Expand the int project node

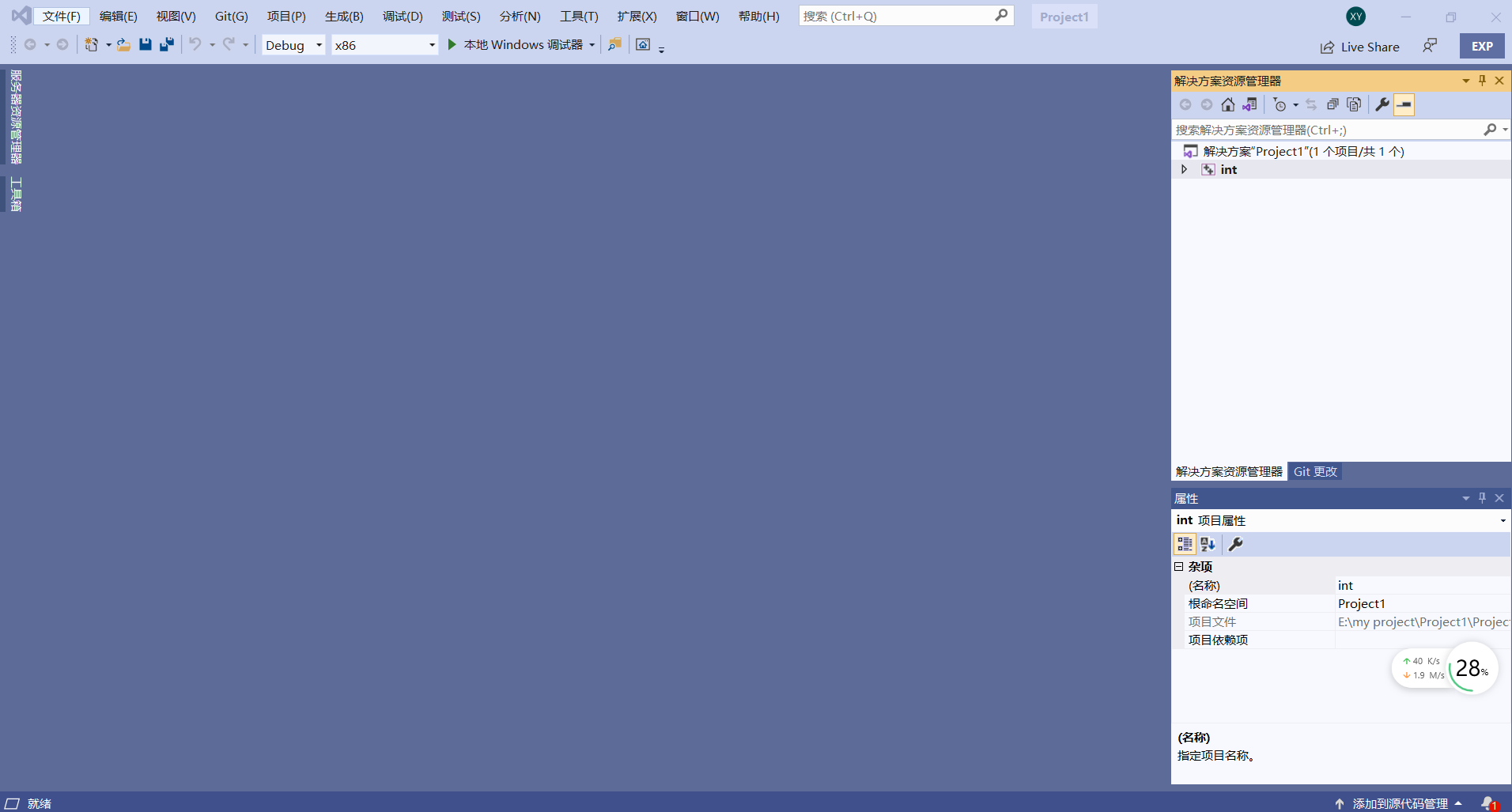1184,169
